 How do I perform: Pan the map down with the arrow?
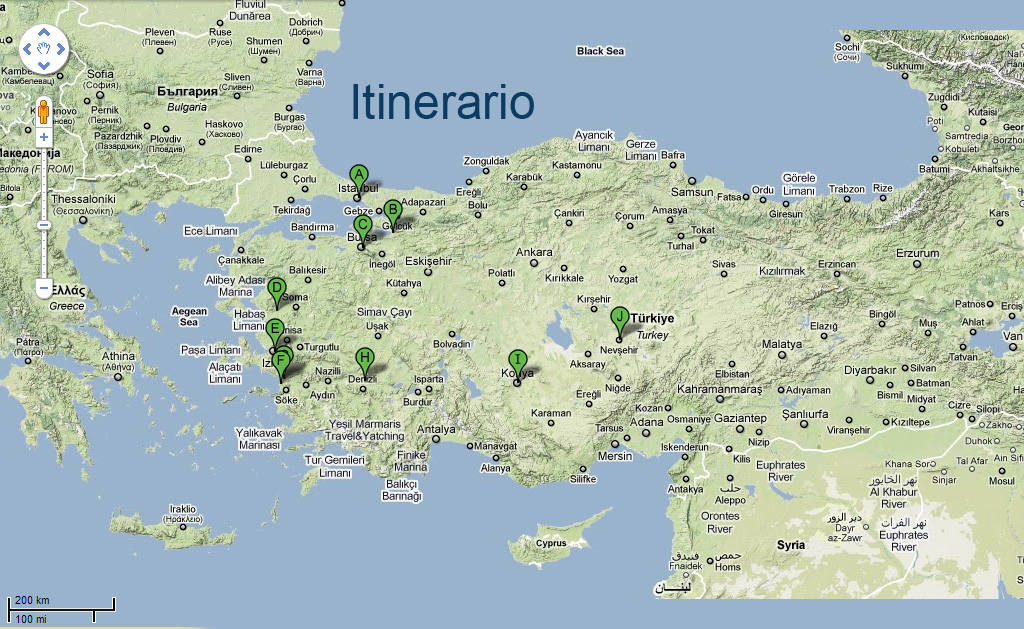44,65
